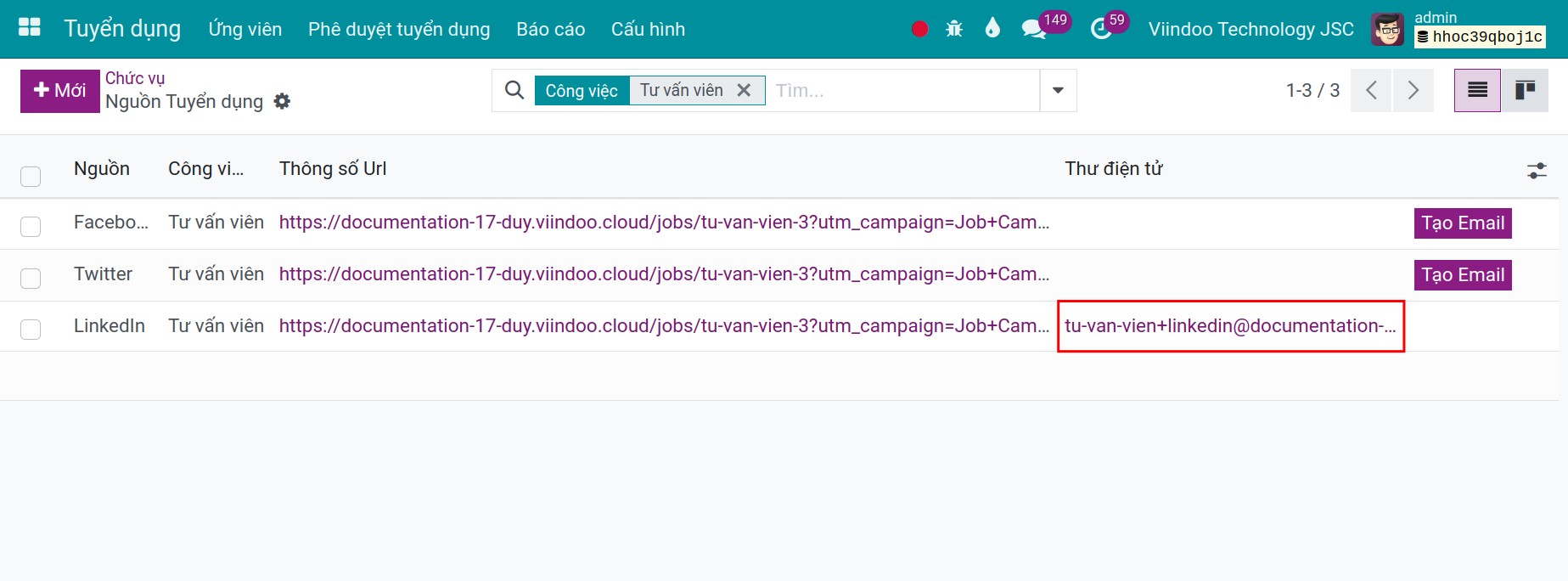Open the main apps grid menu
This screenshot has width=1568, height=581.
click(x=30, y=27)
